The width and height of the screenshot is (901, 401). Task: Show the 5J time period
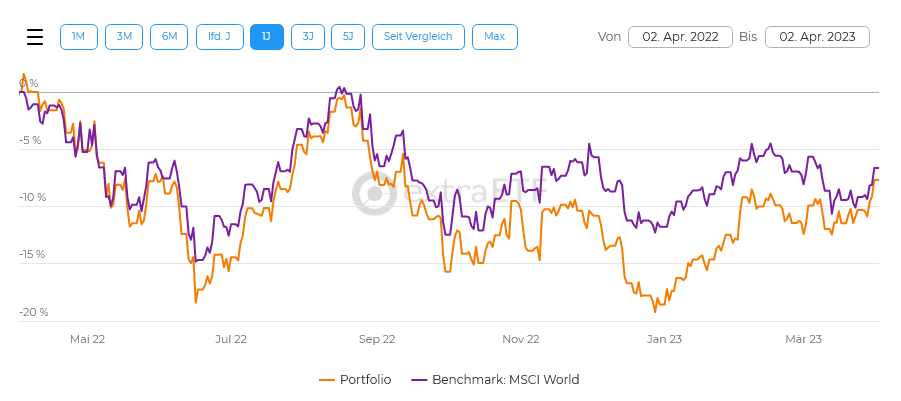348,37
